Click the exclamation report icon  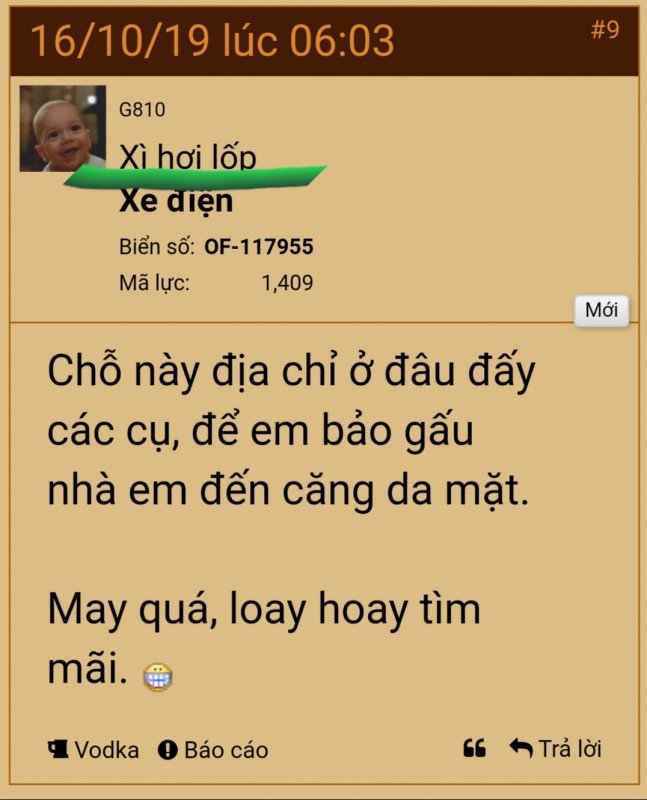(167, 750)
